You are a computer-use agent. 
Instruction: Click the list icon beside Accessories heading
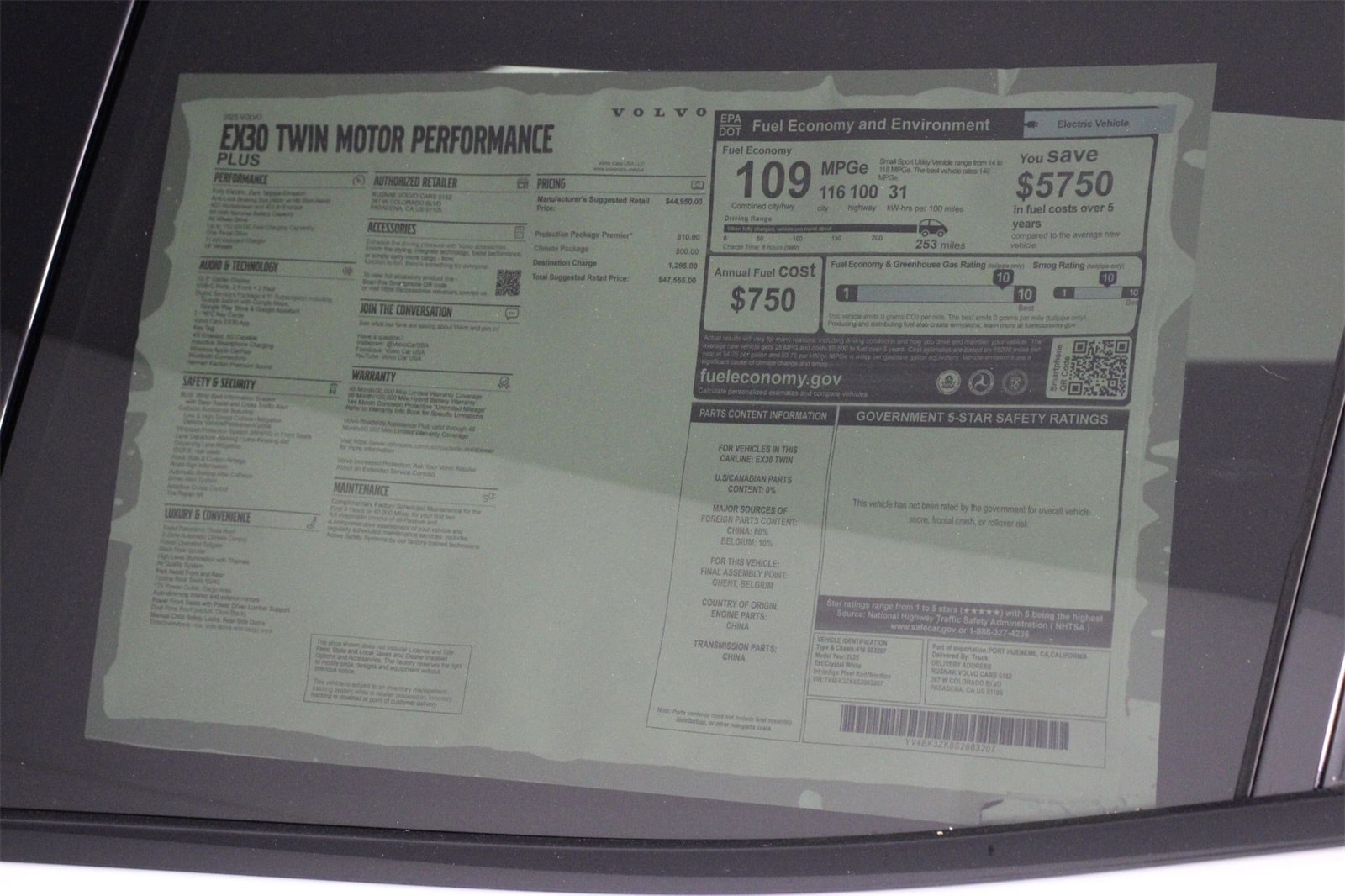(519, 232)
